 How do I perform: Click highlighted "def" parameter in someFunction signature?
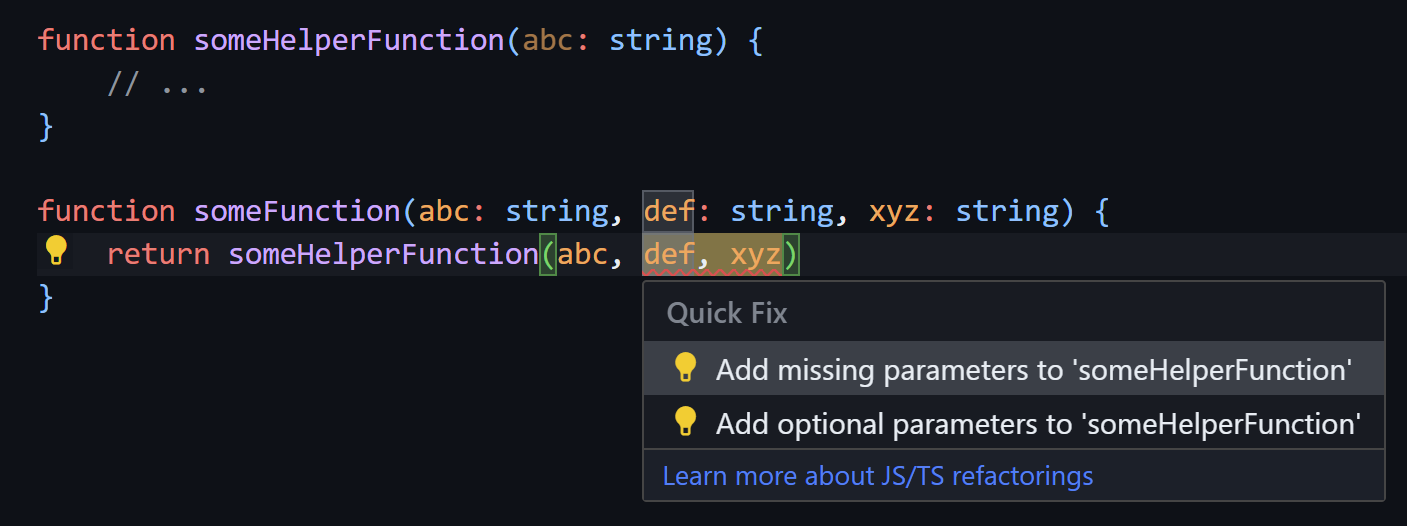(x=668, y=212)
